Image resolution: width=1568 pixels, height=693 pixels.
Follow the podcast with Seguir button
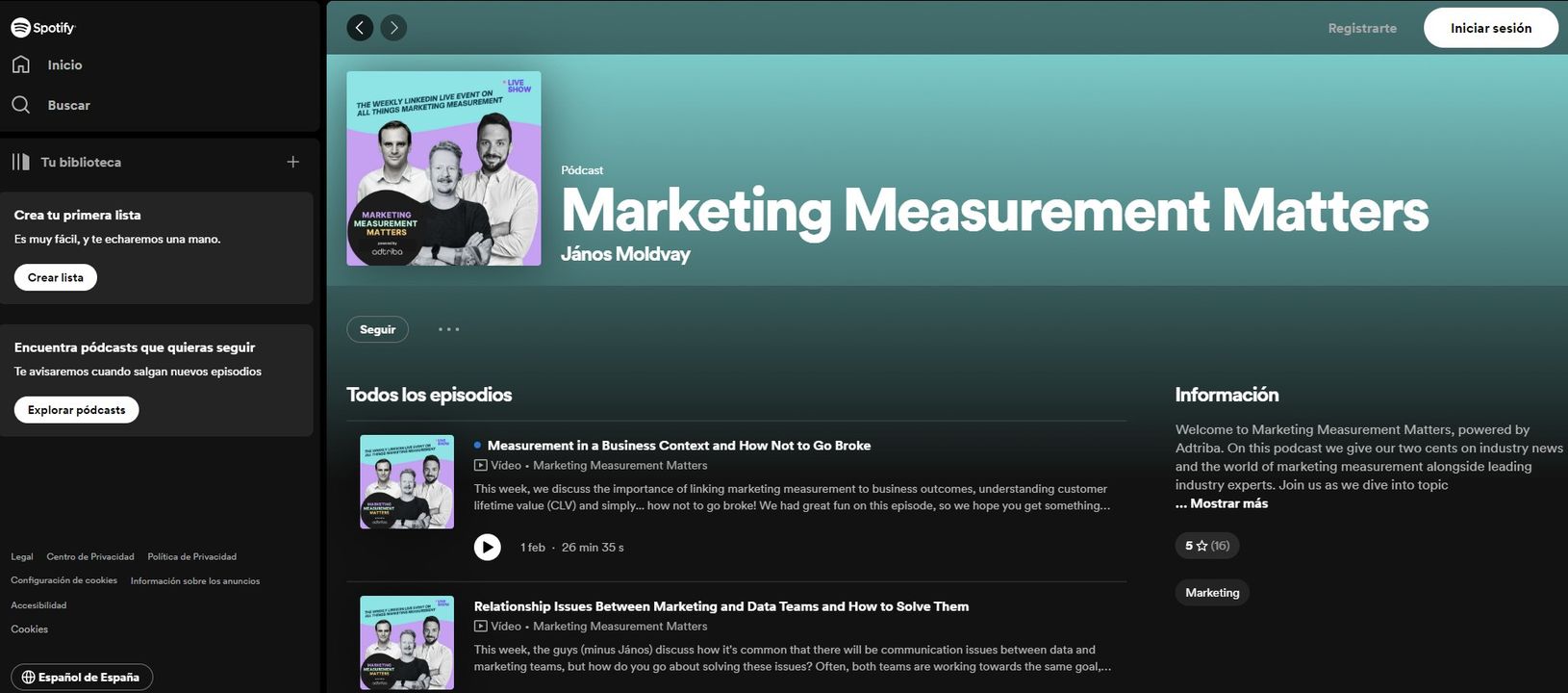click(378, 329)
